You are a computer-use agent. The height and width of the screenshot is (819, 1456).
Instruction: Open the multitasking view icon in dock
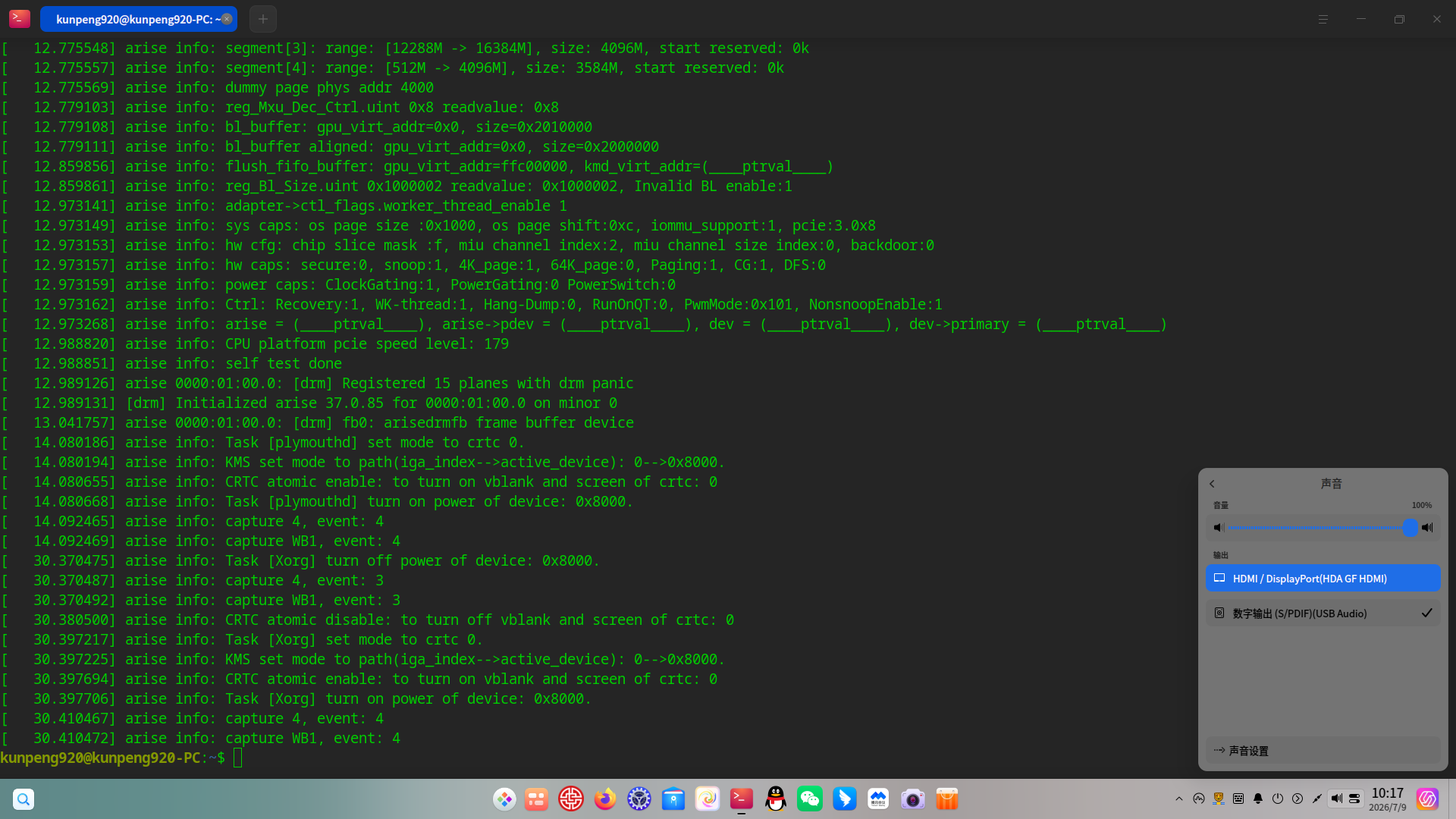click(x=536, y=799)
